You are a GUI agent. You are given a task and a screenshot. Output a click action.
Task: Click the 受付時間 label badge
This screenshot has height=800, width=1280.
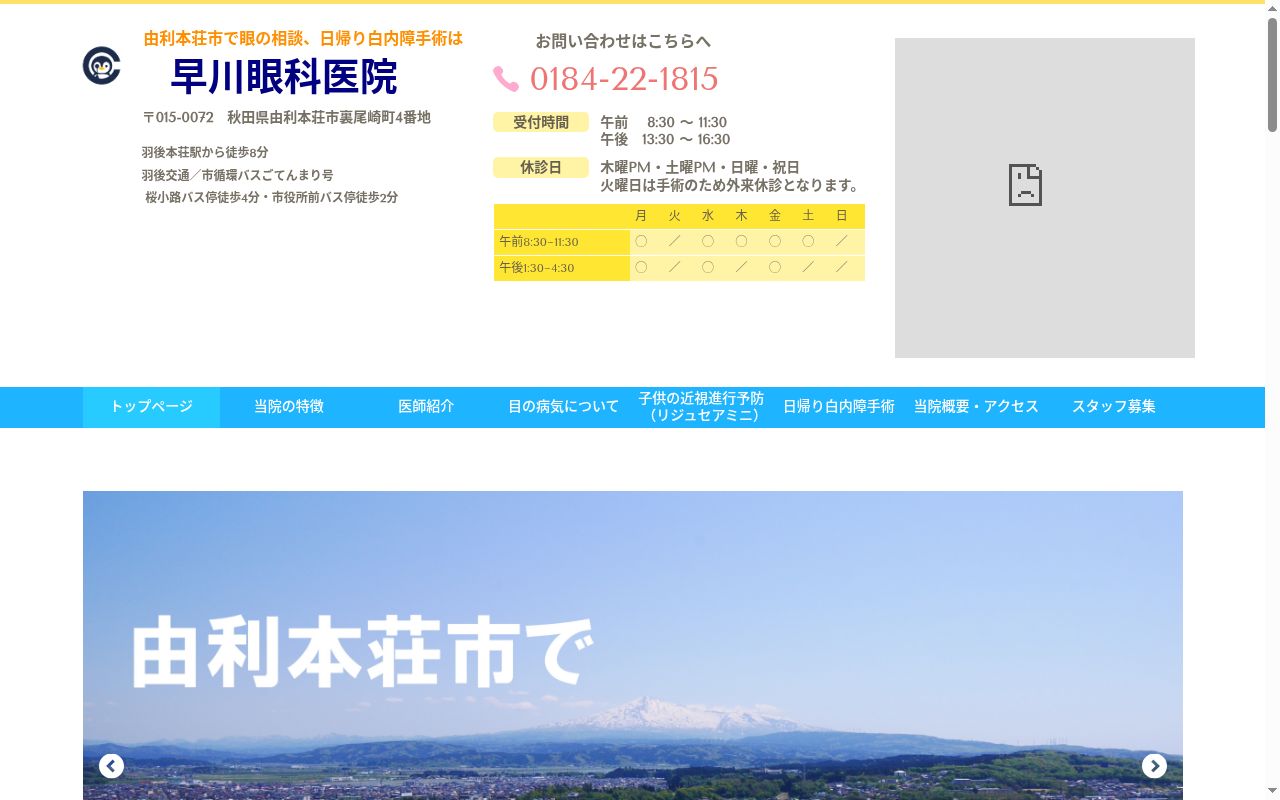541,122
